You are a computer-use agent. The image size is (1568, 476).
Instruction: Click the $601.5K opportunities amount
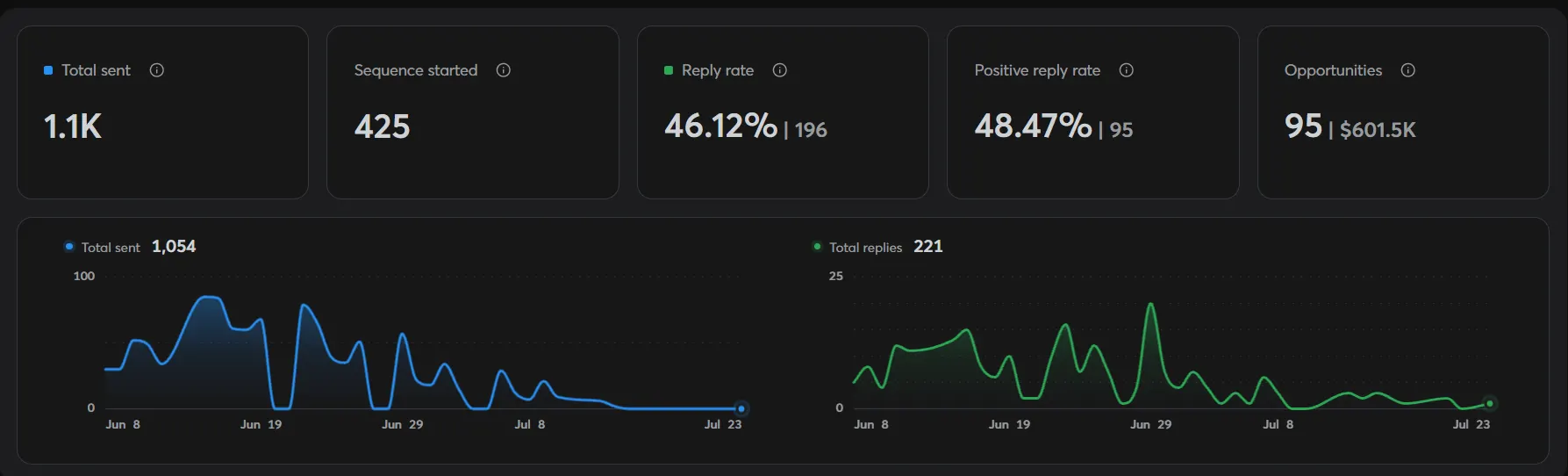pos(1378,130)
